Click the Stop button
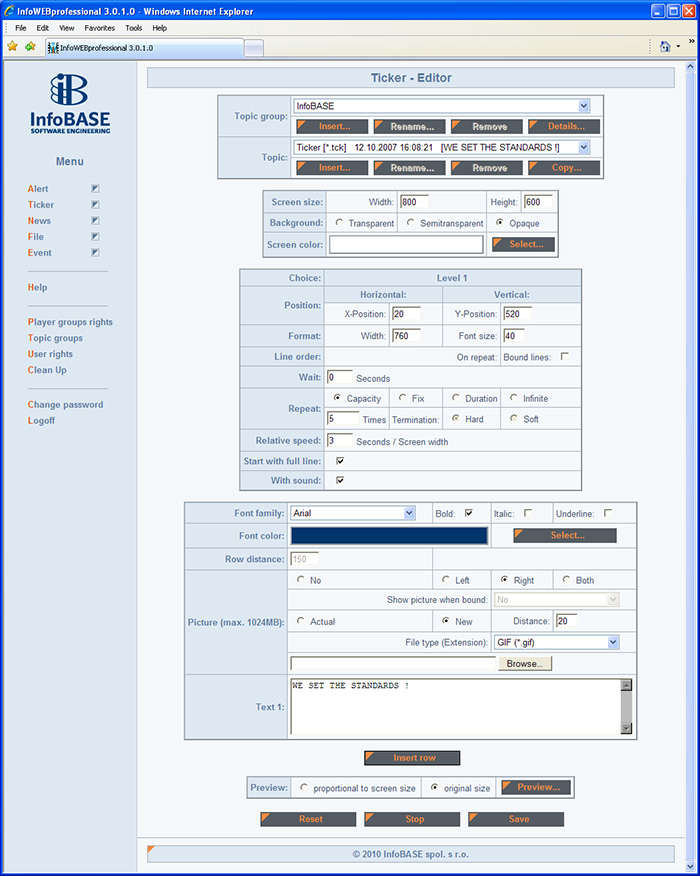 tap(412, 819)
